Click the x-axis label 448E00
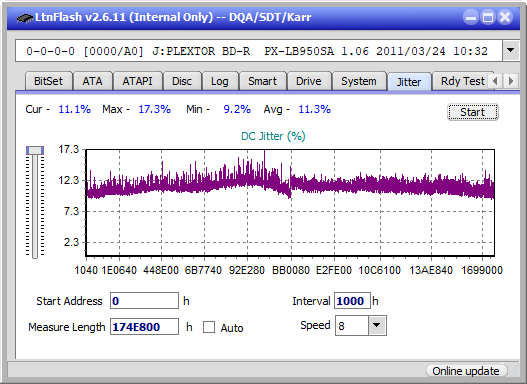 tap(161, 270)
